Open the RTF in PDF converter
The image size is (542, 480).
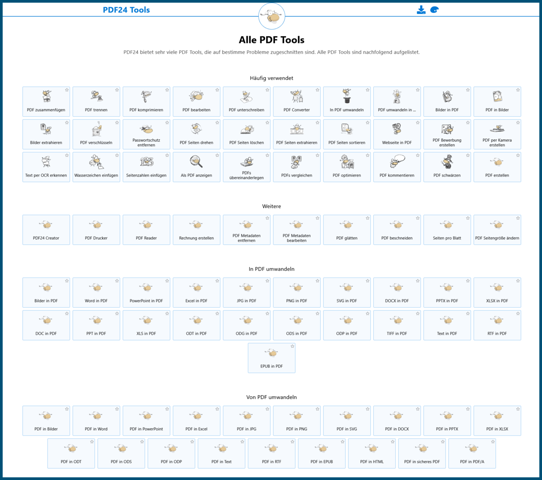(x=497, y=325)
